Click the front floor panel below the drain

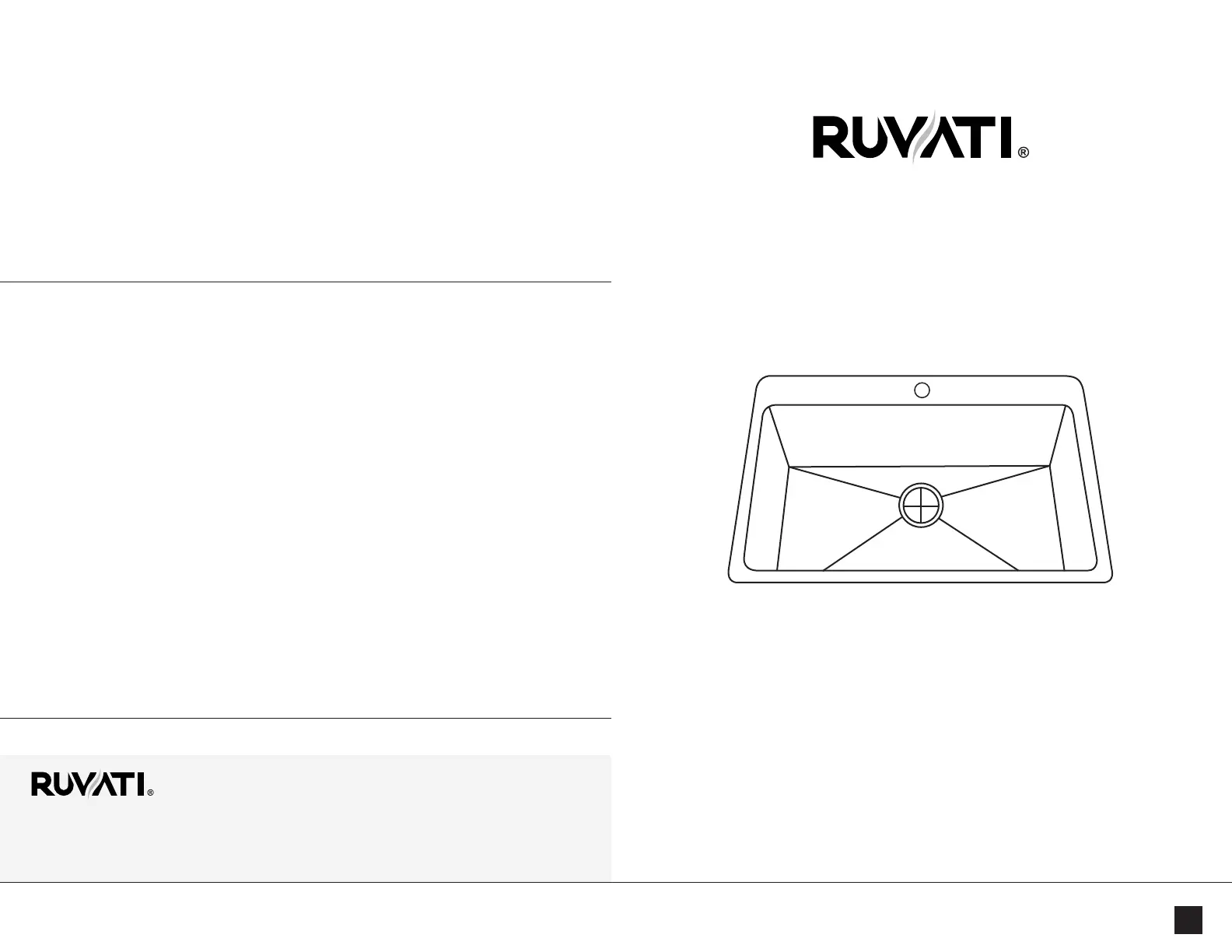click(x=921, y=551)
